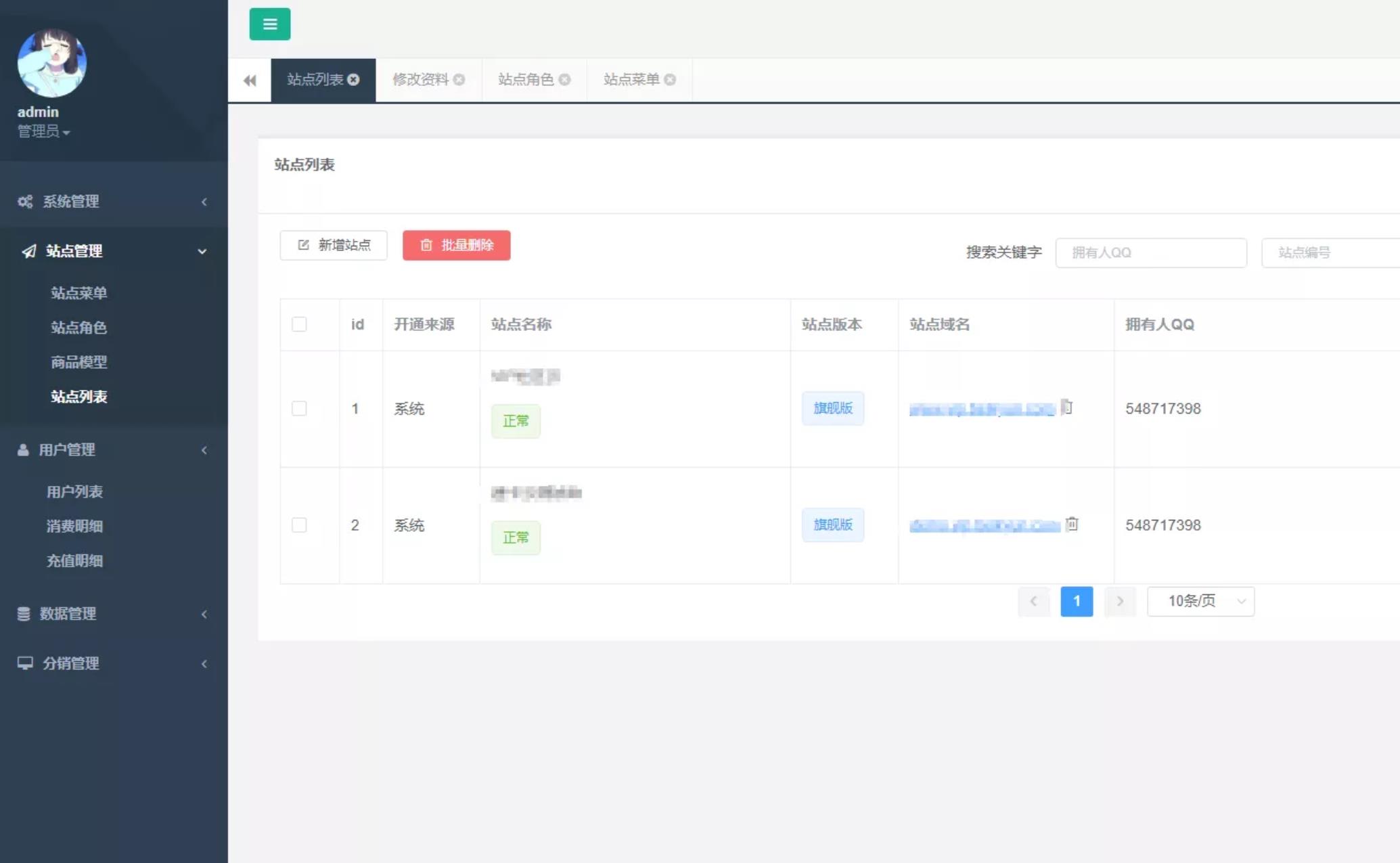Open the 10条/页 page size dropdown
The height and width of the screenshot is (863, 1400).
click(1200, 601)
